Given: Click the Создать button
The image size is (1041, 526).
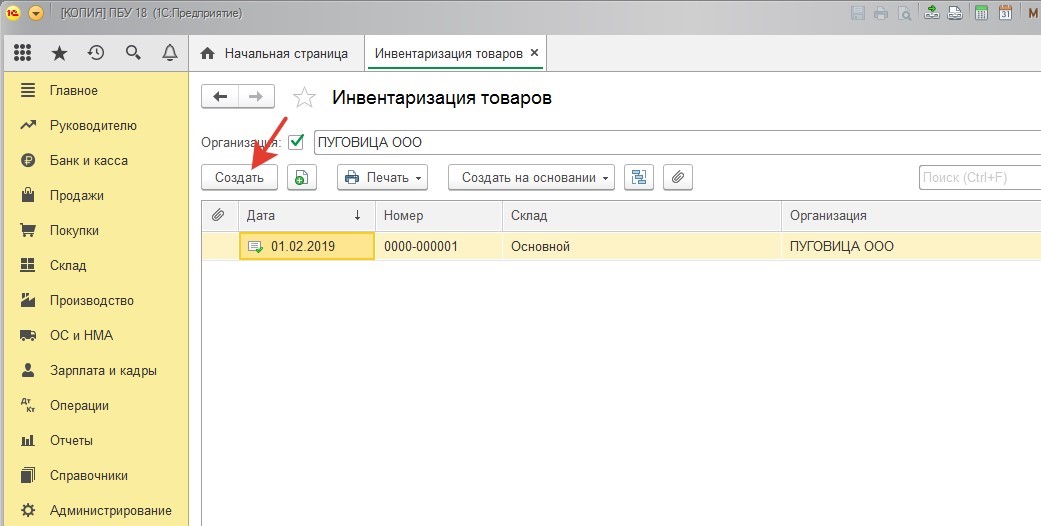Looking at the screenshot, I should pos(239,178).
